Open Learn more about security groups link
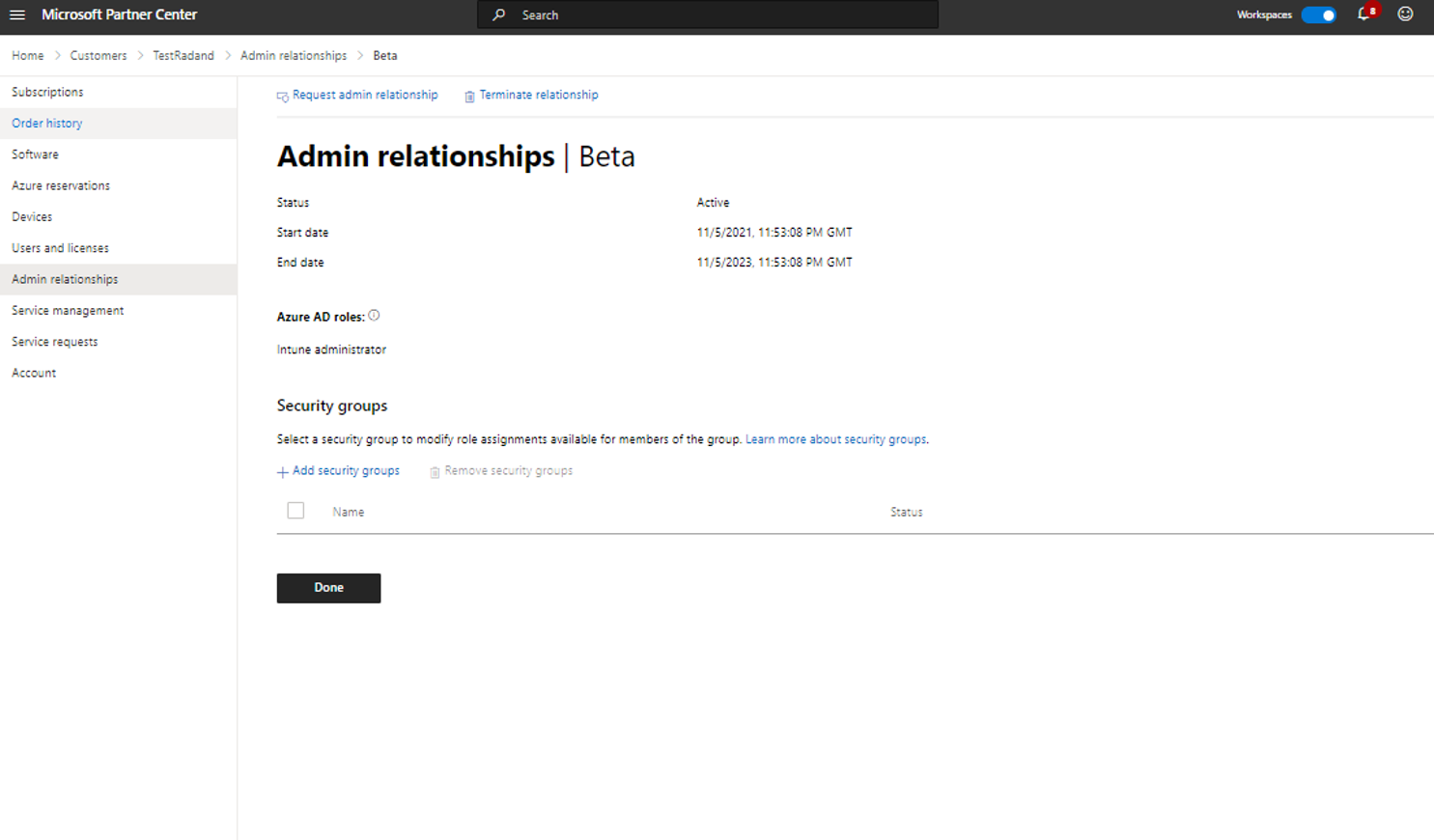The height and width of the screenshot is (840, 1434). pyautogui.click(x=836, y=439)
